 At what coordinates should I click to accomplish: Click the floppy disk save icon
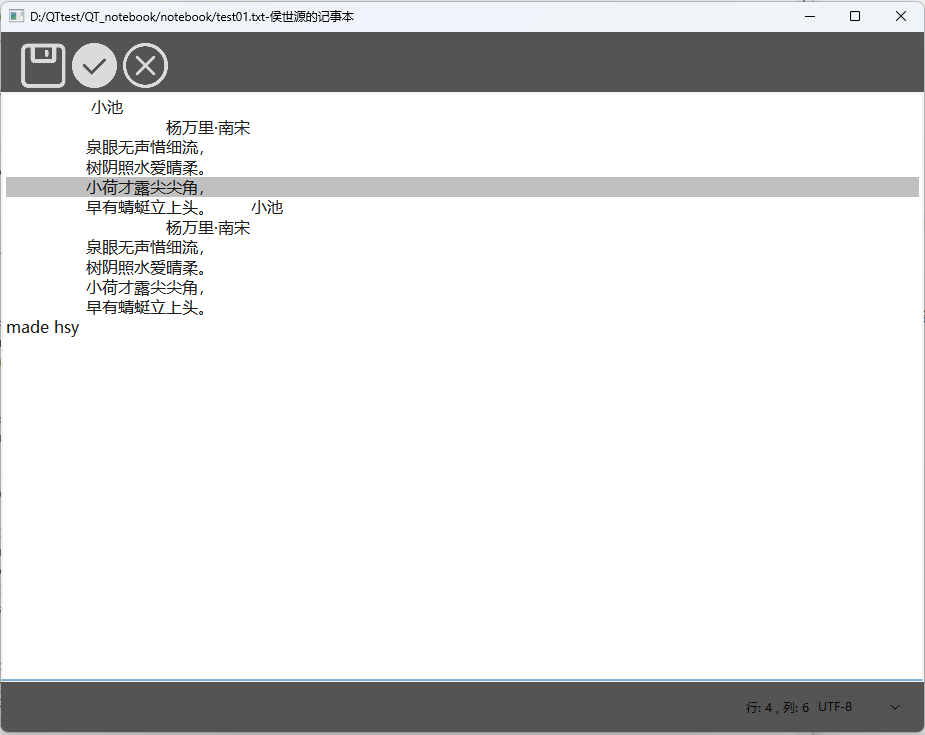[x=43, y=65]
